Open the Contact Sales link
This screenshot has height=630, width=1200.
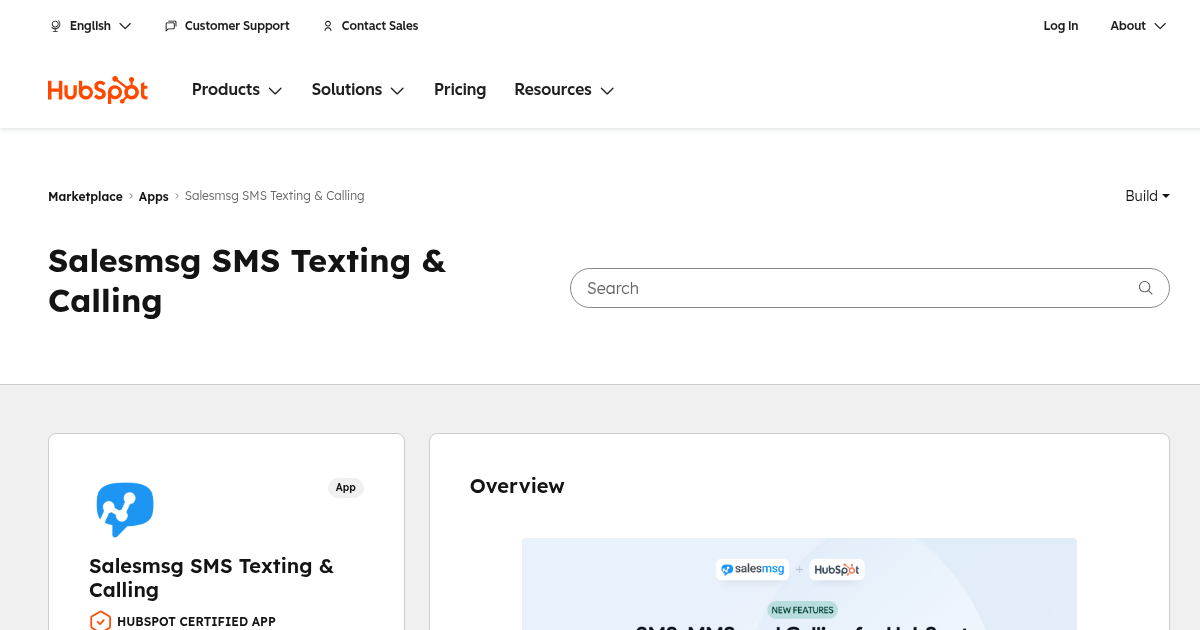380,26
